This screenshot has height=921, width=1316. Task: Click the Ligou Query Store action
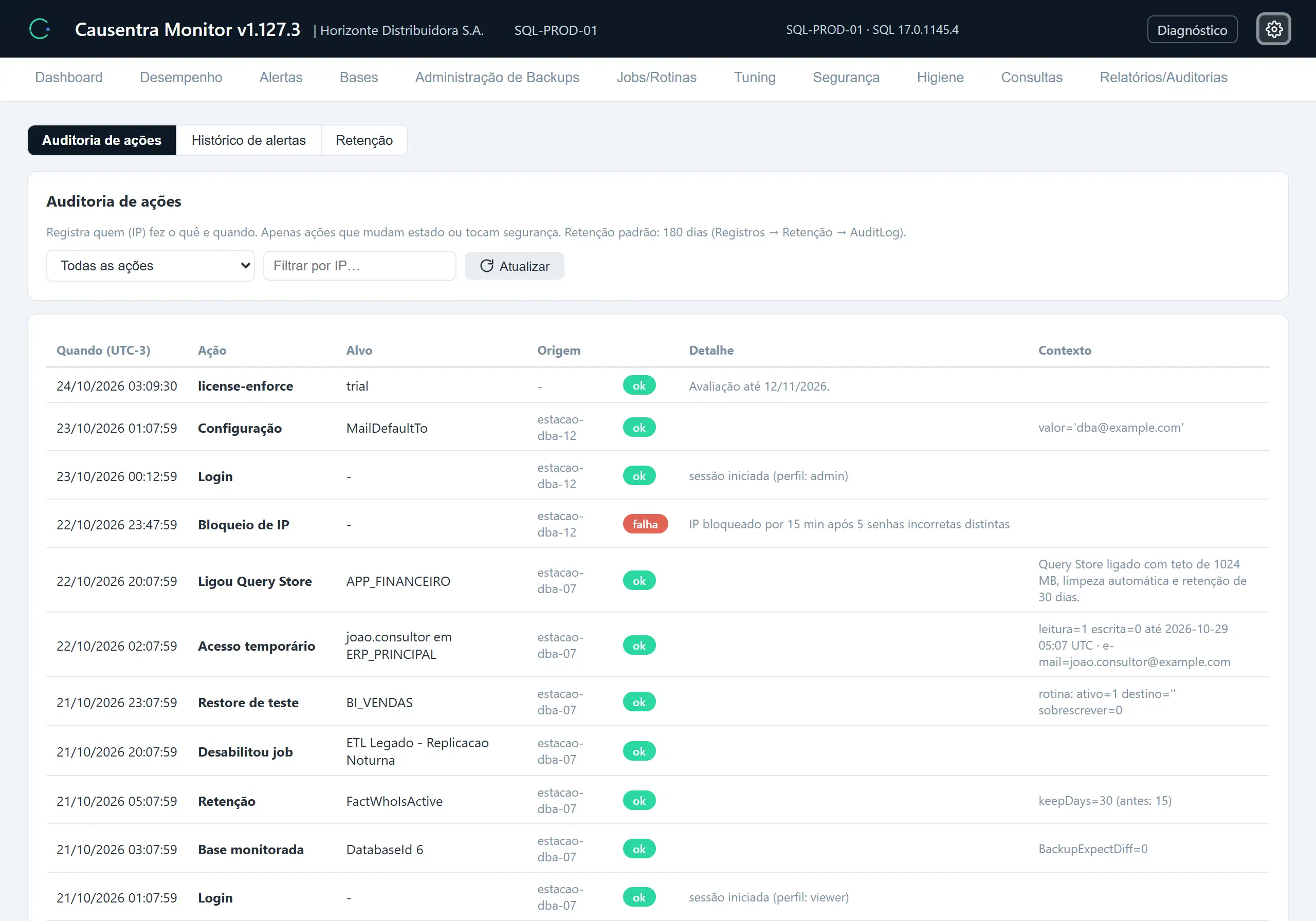tap(254, 581)
